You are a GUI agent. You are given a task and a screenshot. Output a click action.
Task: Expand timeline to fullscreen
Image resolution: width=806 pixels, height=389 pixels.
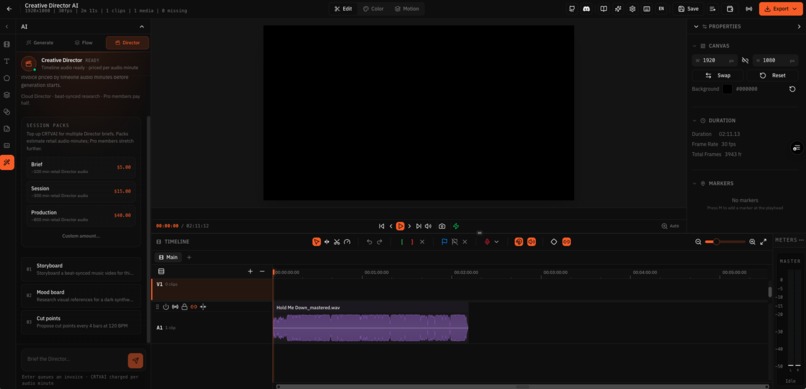pos(763,242)
